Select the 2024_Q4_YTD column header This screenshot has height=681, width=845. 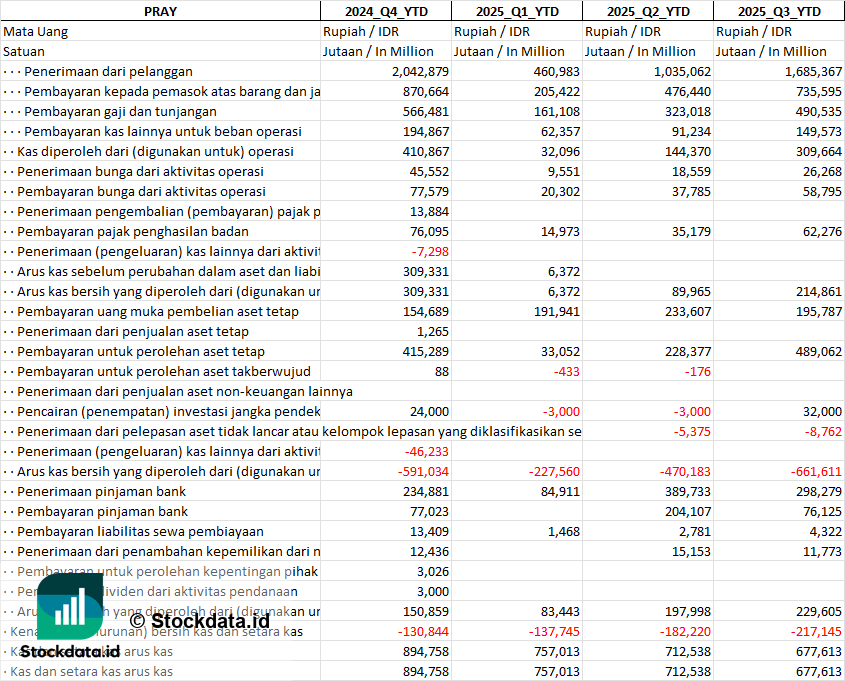(386, 11)
